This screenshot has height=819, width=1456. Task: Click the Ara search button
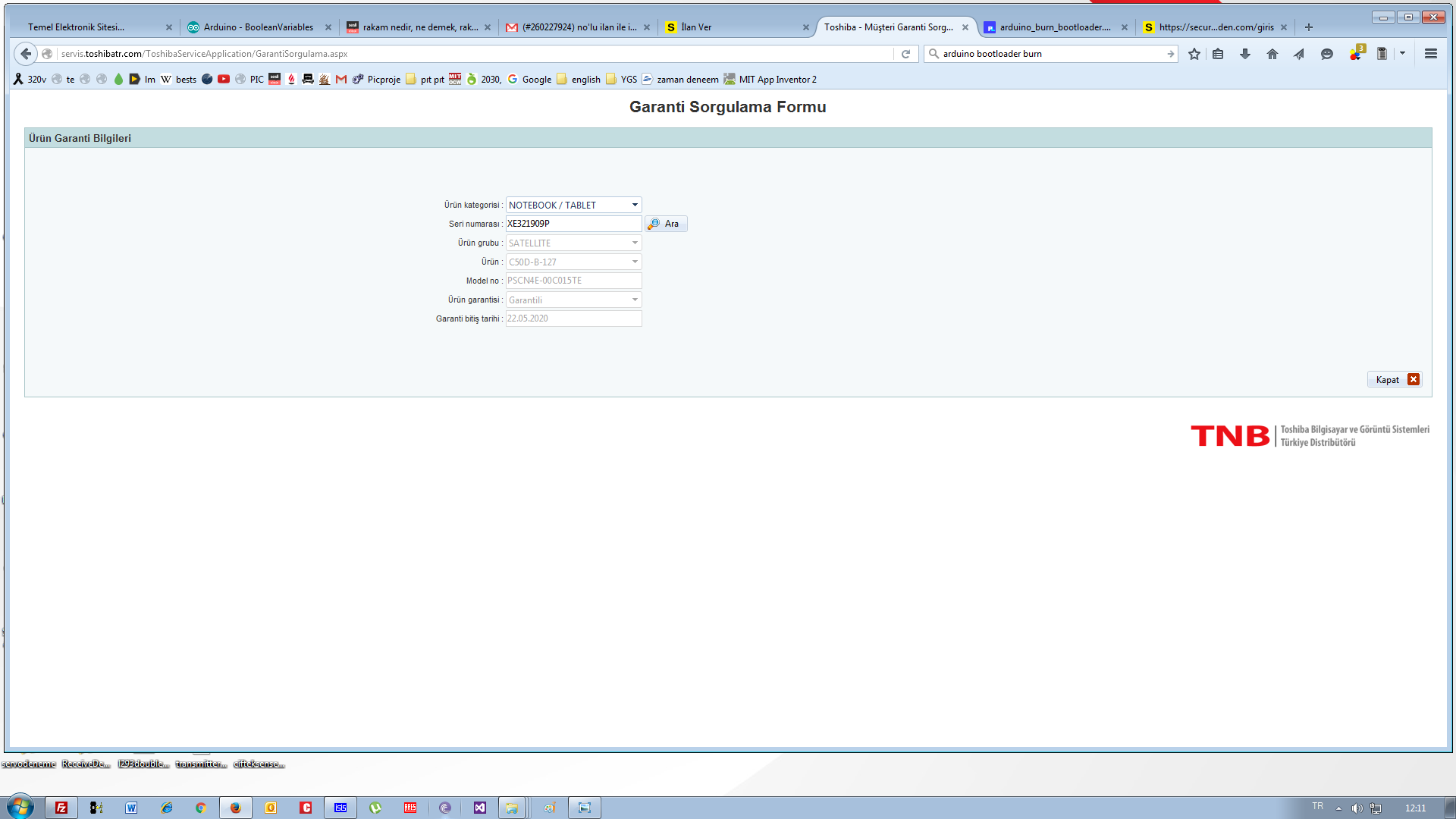pyautogui.click(x=665, y=224)
